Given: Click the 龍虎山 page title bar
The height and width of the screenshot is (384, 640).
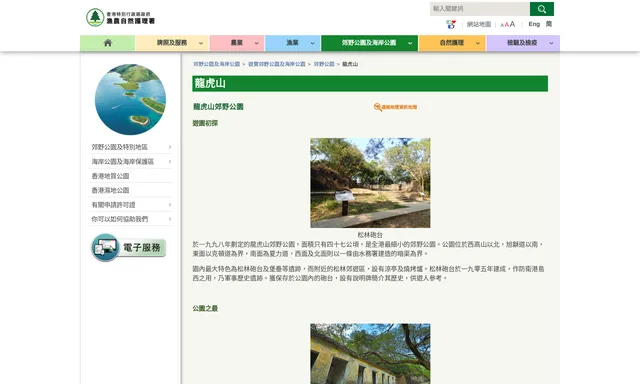Looking at the screenshot, I should (x=370, y=84).
